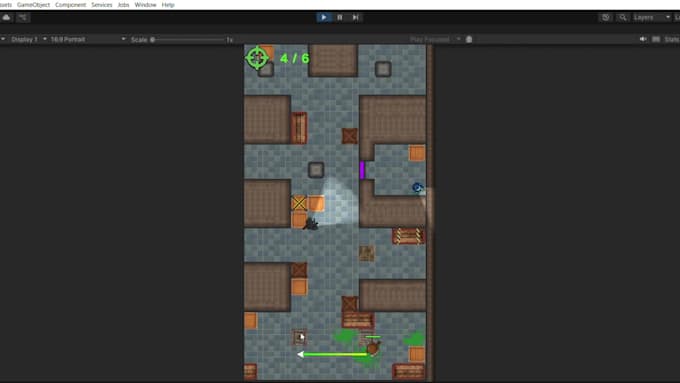
Task: Toggle the keyboard shortcuts icon beside mute
Action: click(656, 39)
